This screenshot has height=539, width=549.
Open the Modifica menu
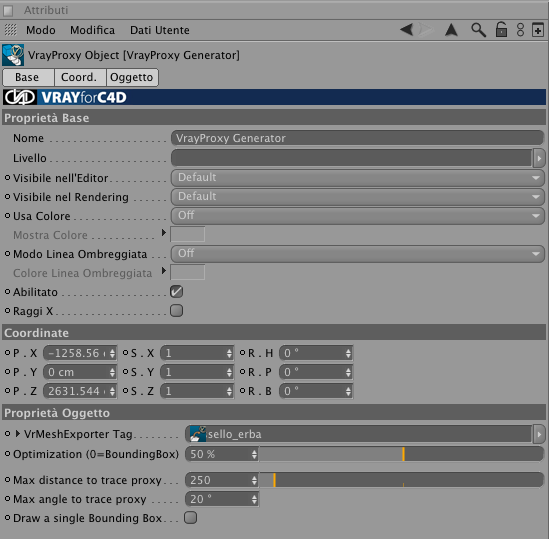coord(92,30)
